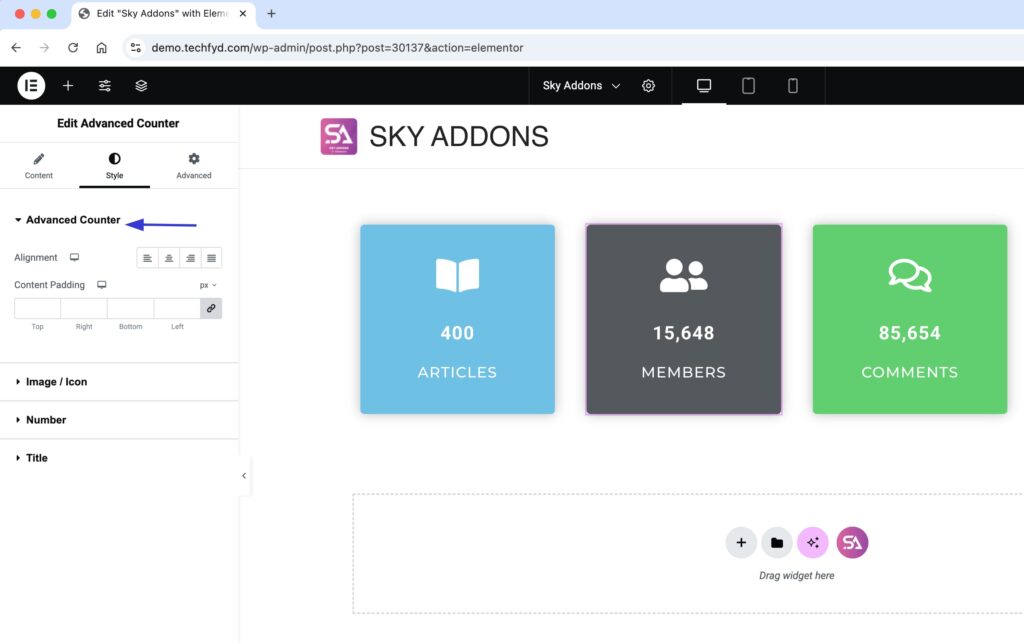Open site info icon in address bar

136,48
